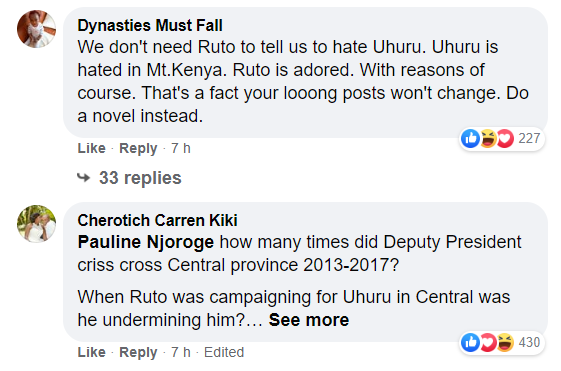Click the Dynasties Must Fall name link
561x371 pixels.
[x=150, y=25]
